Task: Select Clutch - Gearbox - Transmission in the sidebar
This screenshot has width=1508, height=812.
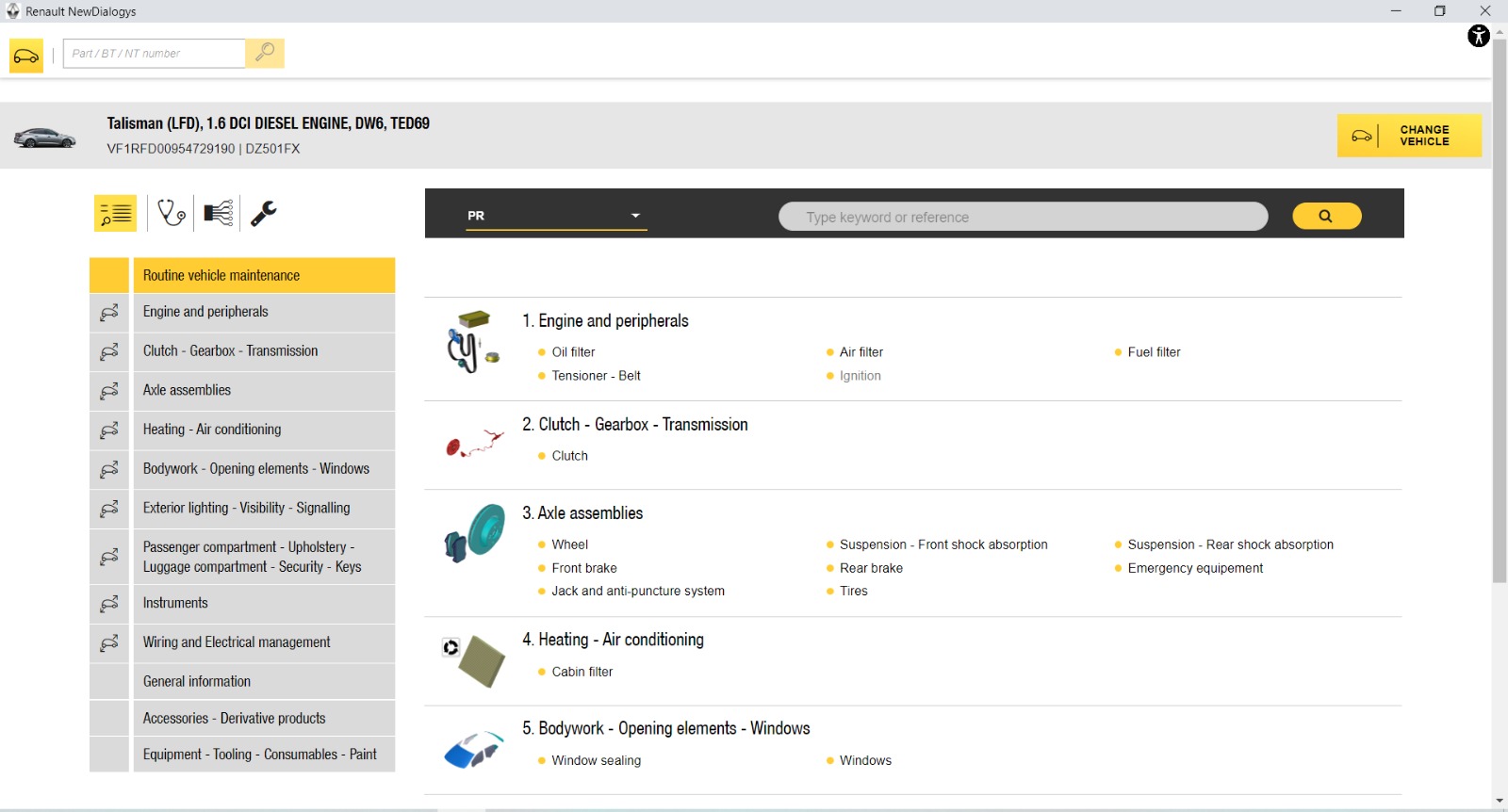Action: [x=264, y=351]
